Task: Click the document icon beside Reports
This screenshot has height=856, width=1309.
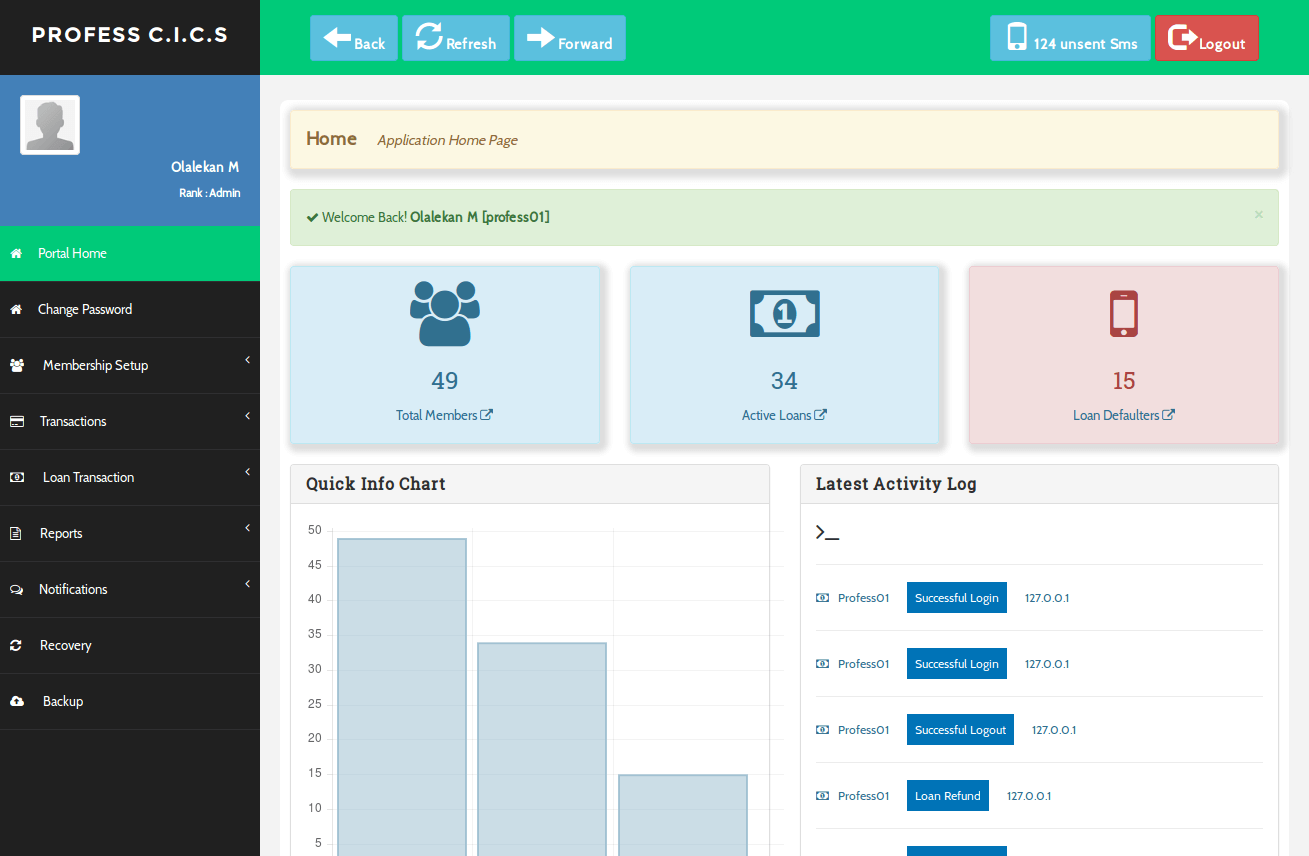Action: 16,533
